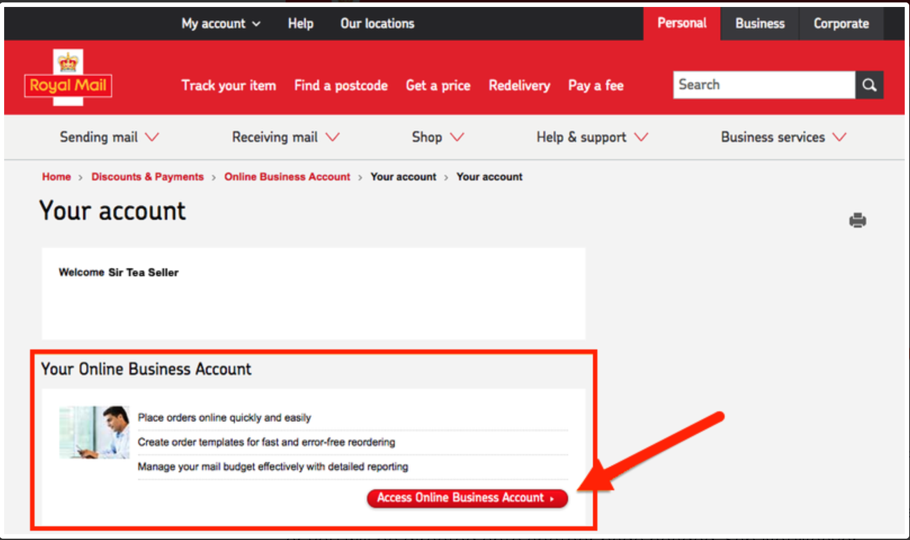The height and width of the screenshot is (540, 910).
Task: Switch to the Business tab
Action: point(760,24)
